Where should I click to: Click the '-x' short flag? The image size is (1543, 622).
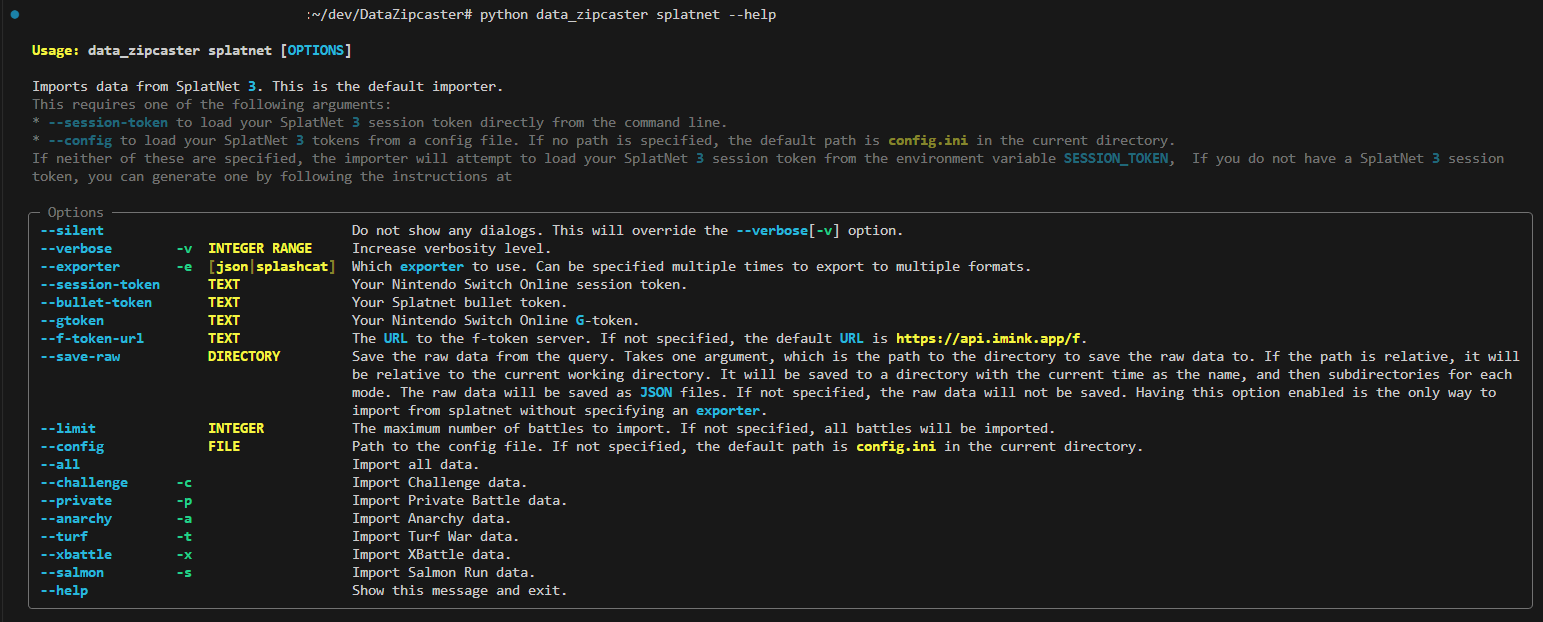tap(184, 555)
